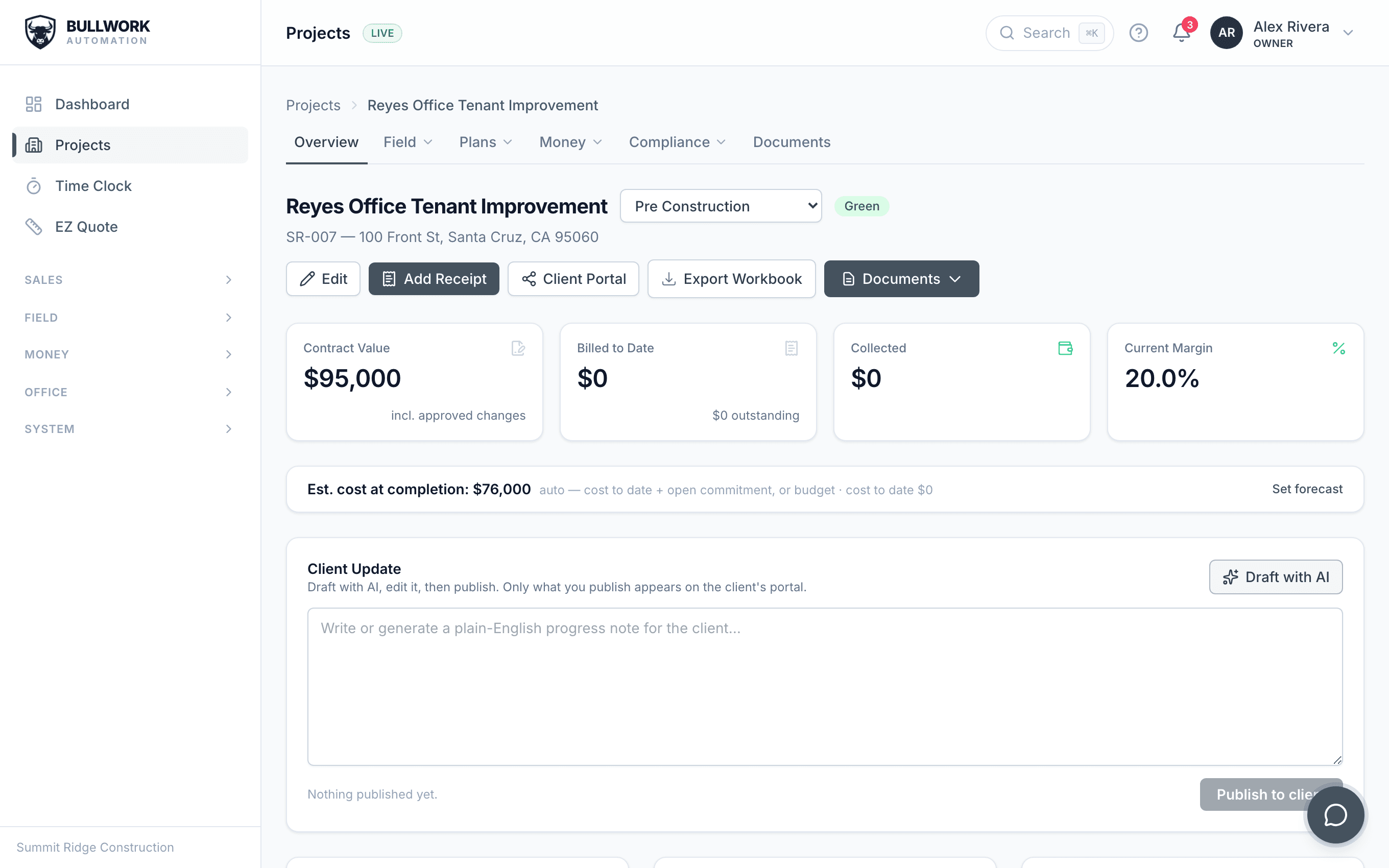The height and width of the screenshot is (868, 1389).
Task: Click the 20.0% current margin value
Action: 1162,378
